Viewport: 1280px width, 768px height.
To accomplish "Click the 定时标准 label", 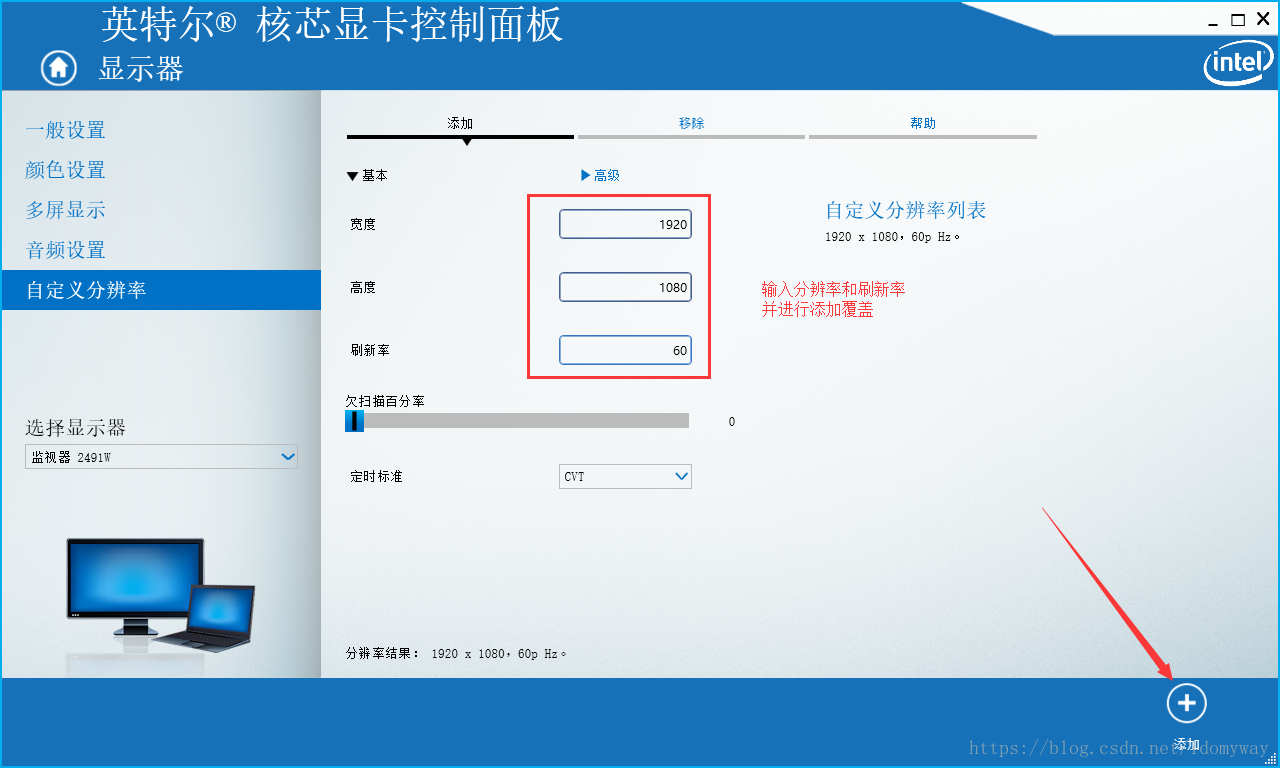I will [376, 476].
